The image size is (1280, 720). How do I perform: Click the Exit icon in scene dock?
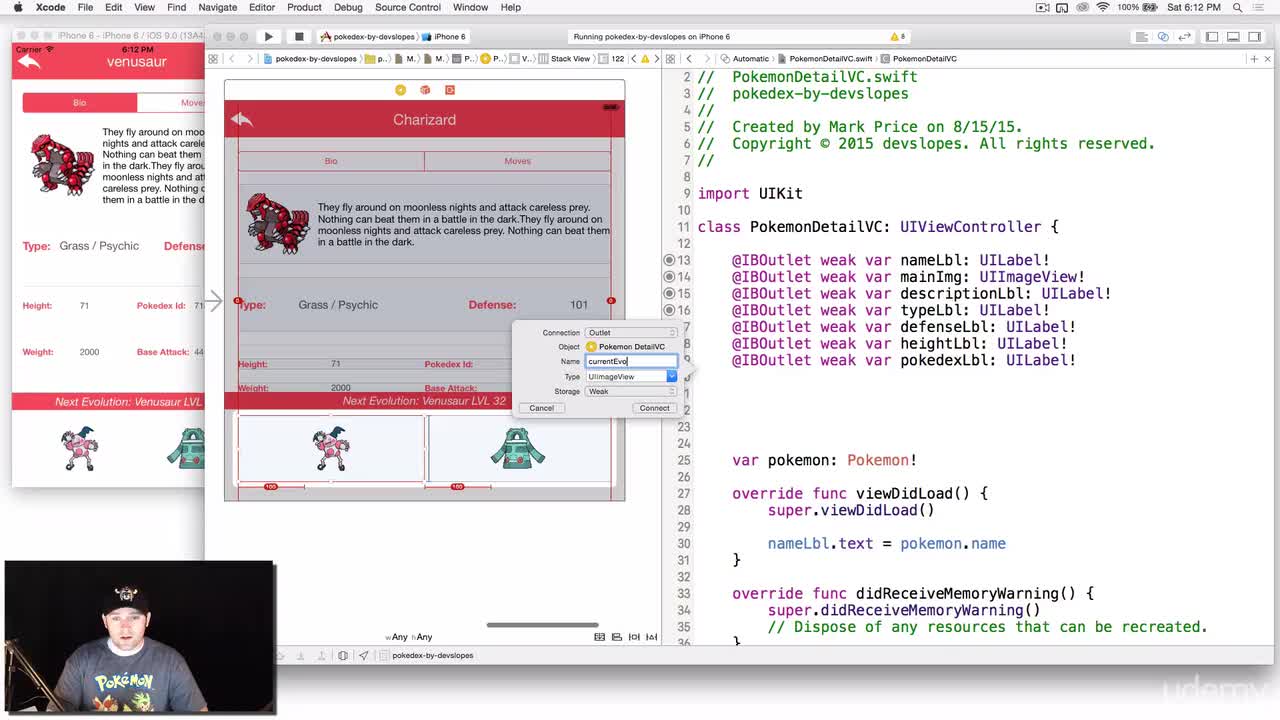[x=450, y=90]
